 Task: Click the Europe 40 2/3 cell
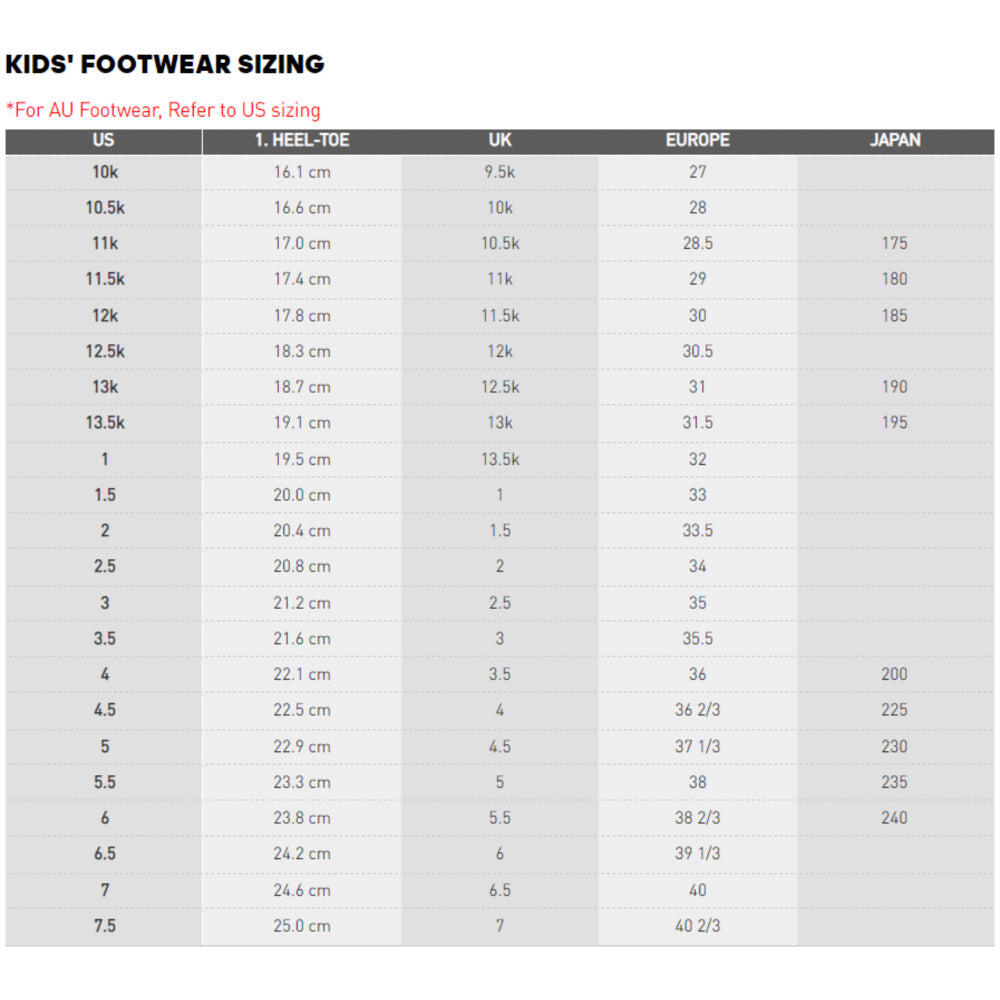697,926
